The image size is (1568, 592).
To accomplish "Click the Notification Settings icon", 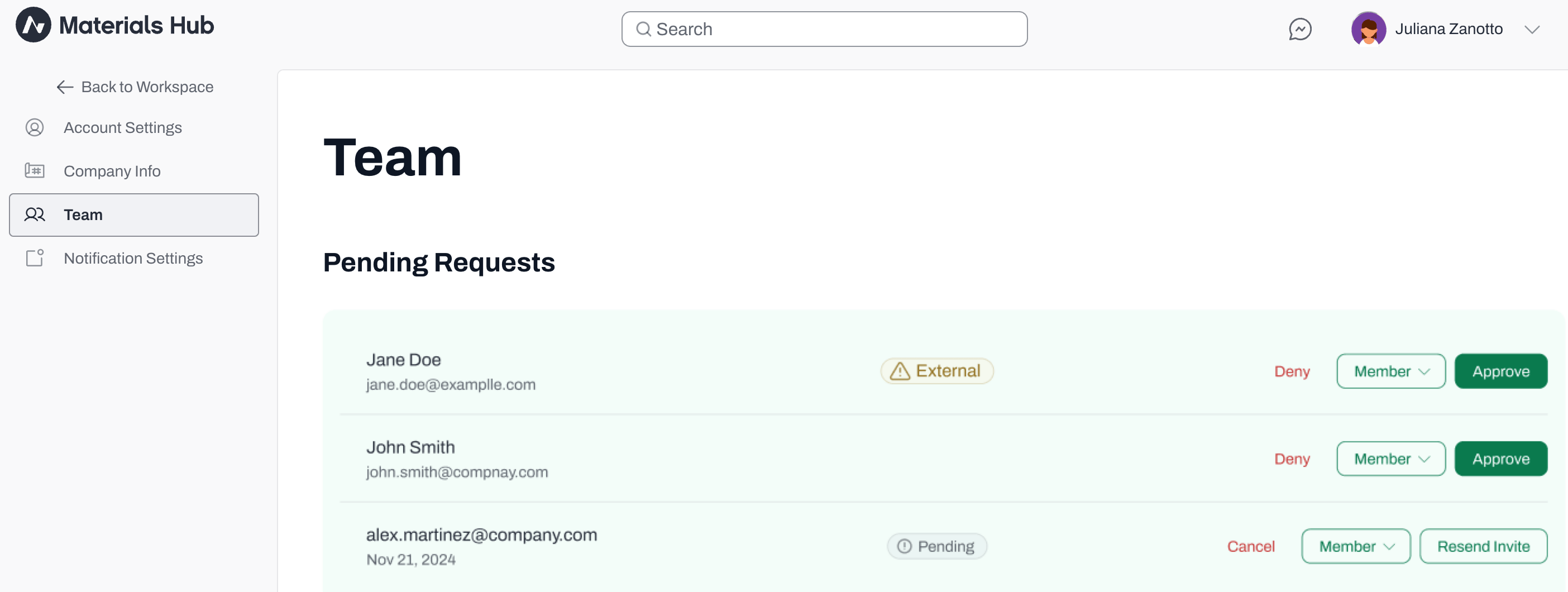I will 35,257.
